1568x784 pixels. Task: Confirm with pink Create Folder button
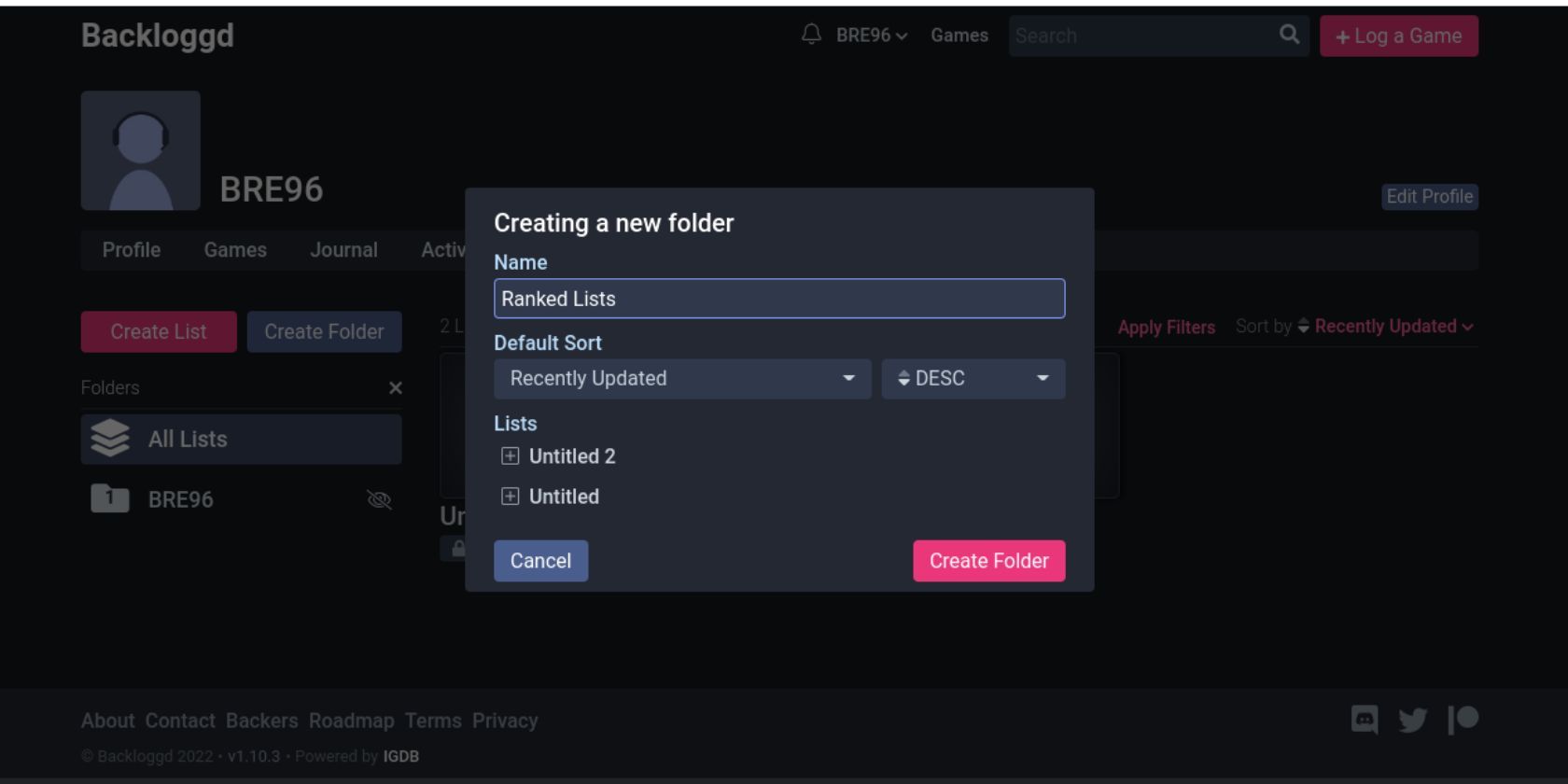989,561
